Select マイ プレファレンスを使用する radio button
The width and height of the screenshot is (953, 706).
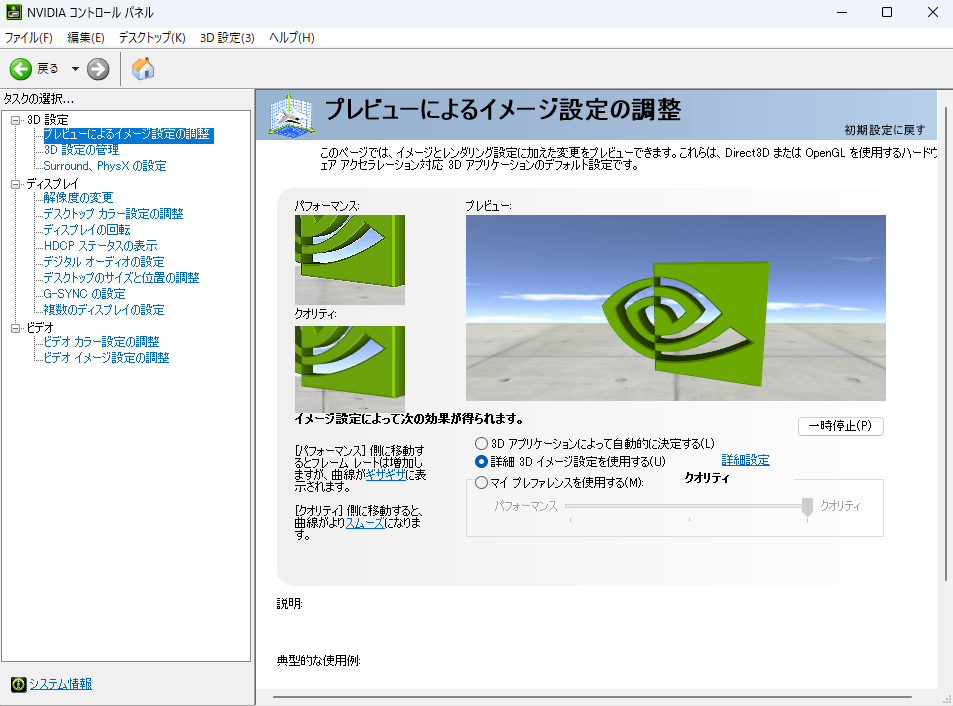click(481, 483)
